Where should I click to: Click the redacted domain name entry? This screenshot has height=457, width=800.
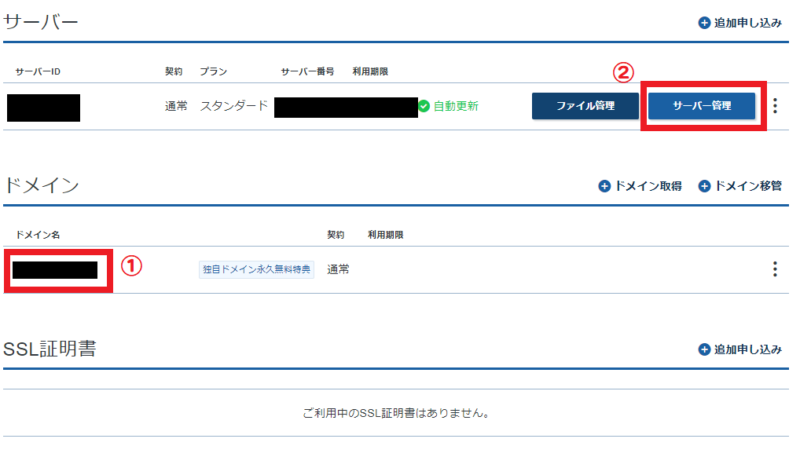point(55,269)
